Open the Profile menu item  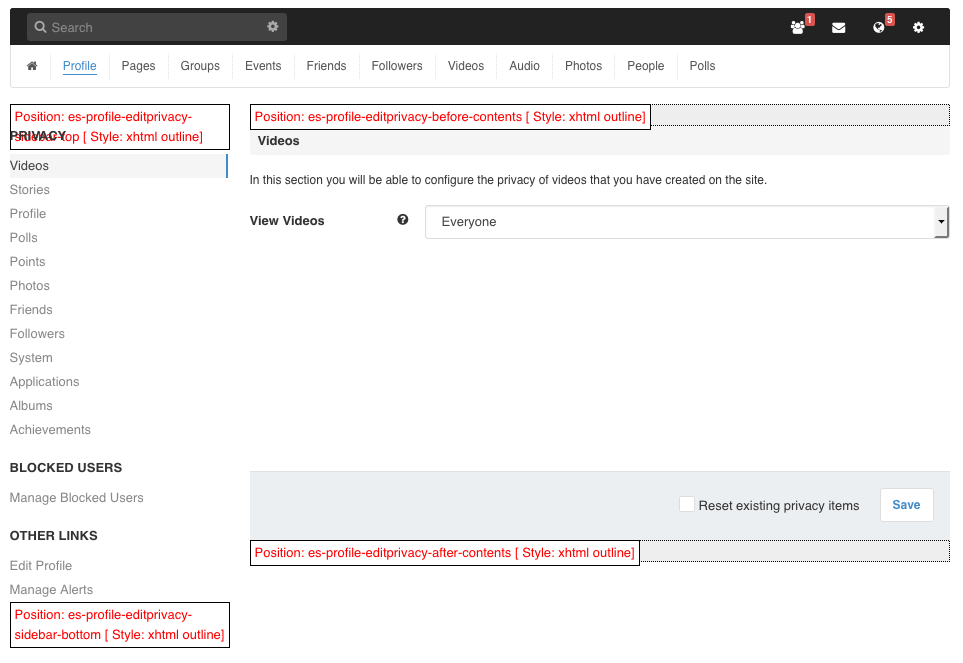80,66
